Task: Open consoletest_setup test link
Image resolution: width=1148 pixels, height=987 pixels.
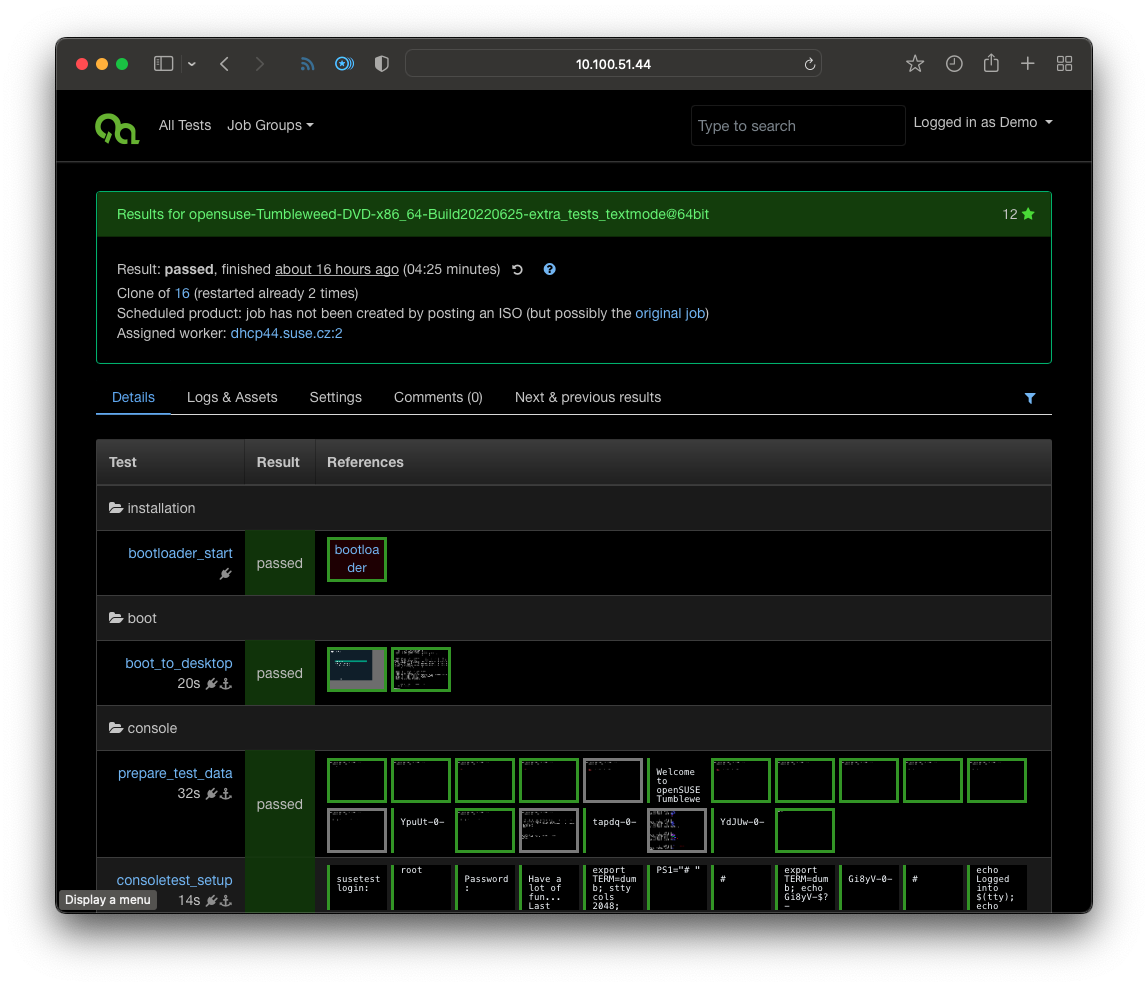Action: coord(174,880)
